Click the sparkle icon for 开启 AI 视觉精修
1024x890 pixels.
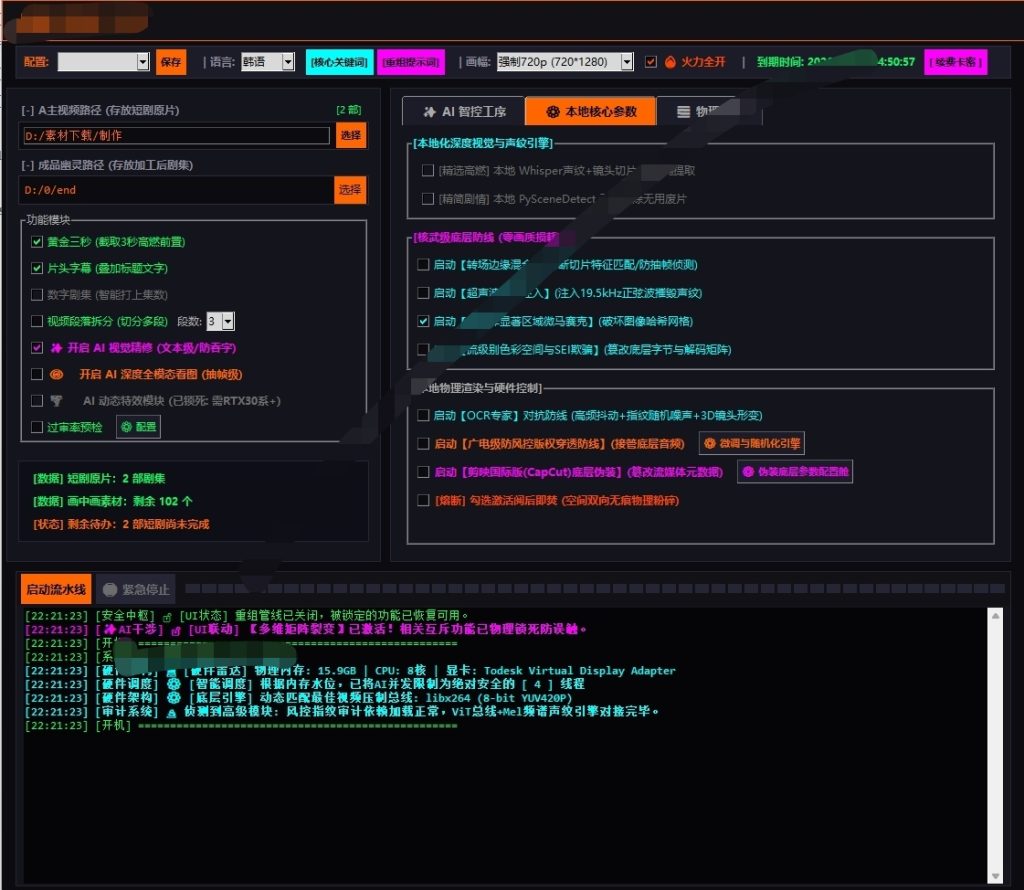pos(57,348)
